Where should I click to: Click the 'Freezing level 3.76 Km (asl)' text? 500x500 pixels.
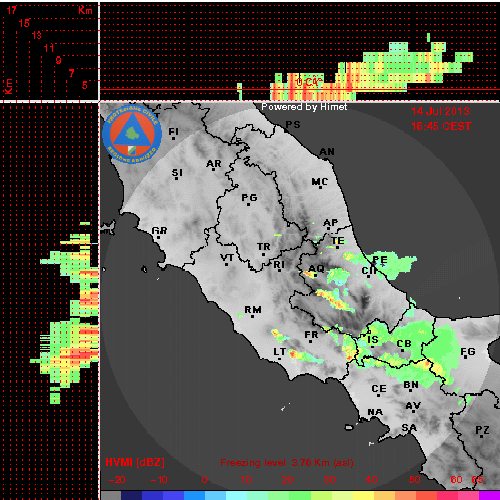(x=287, y=463)
